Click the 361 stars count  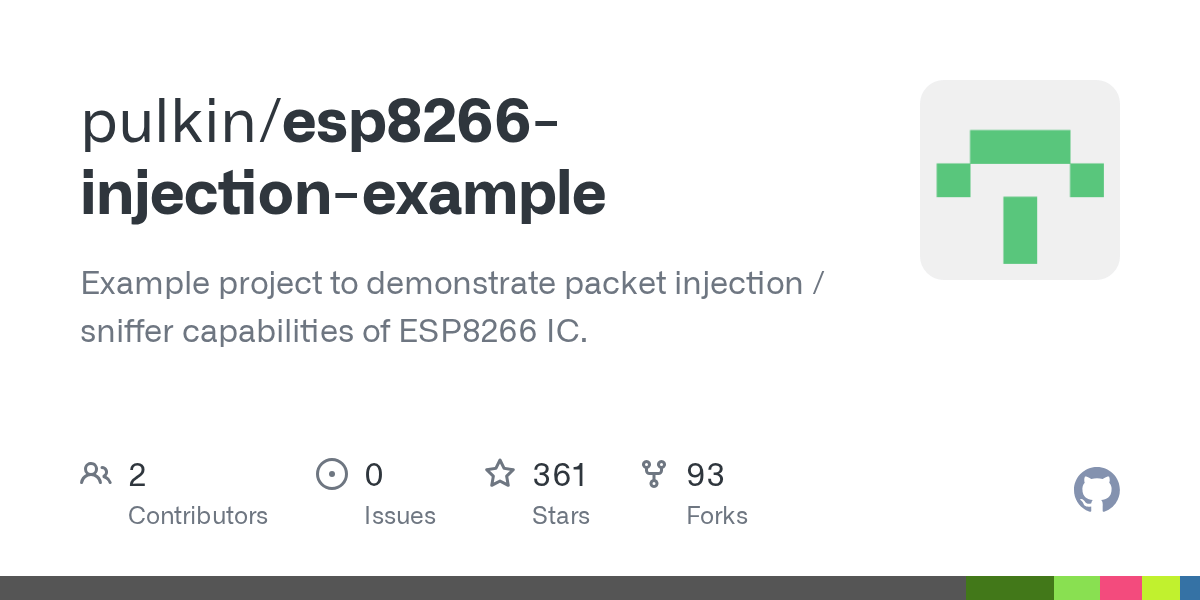pyautogui.click(x=560, y=474)
